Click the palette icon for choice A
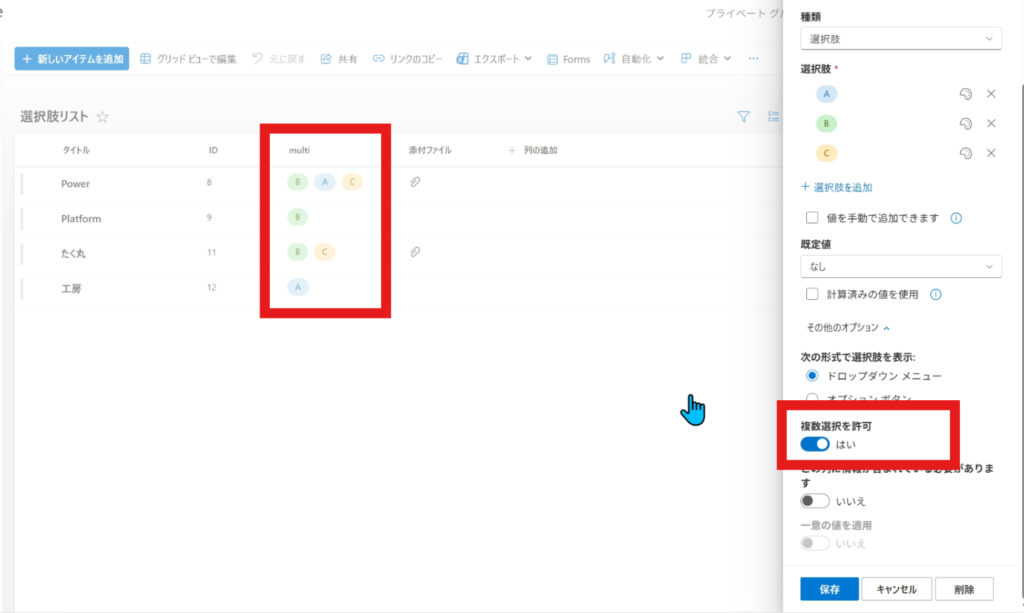 pos(965,94)
